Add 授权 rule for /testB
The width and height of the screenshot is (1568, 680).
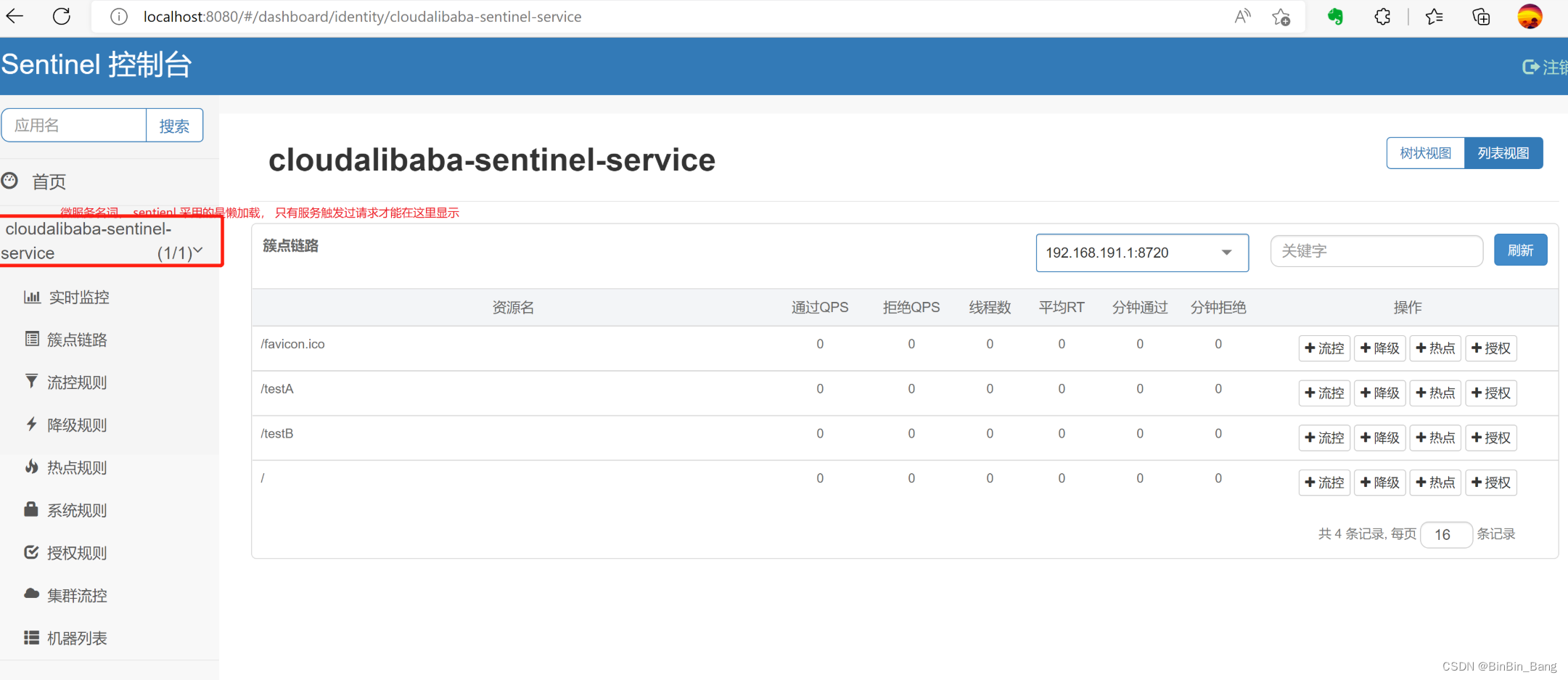[1491, 438]
